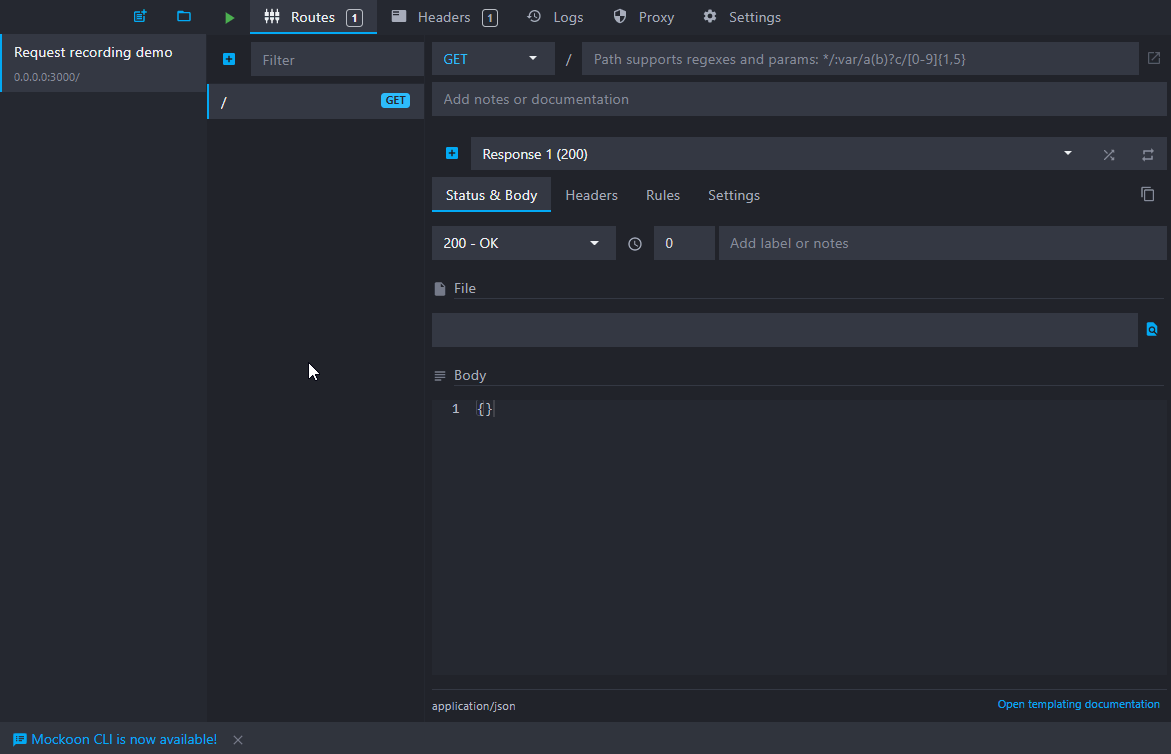1171x754 pixels.
Task: Toggle sequential response mode icon
Action: click(1148, 155)
